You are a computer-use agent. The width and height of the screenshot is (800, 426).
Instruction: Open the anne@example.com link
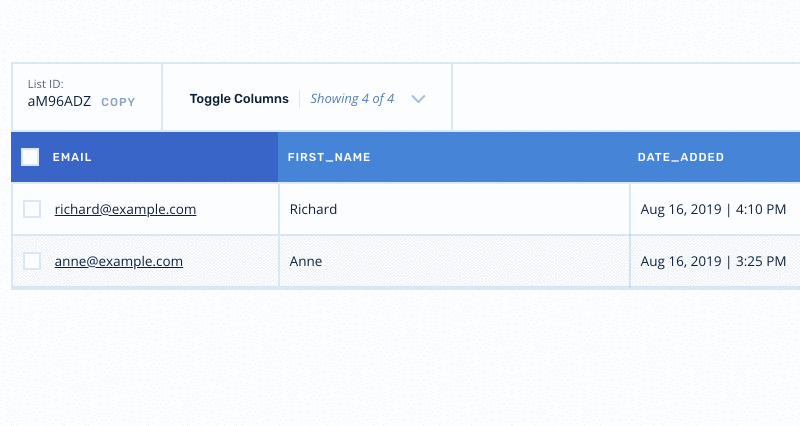tap(119, 261)
